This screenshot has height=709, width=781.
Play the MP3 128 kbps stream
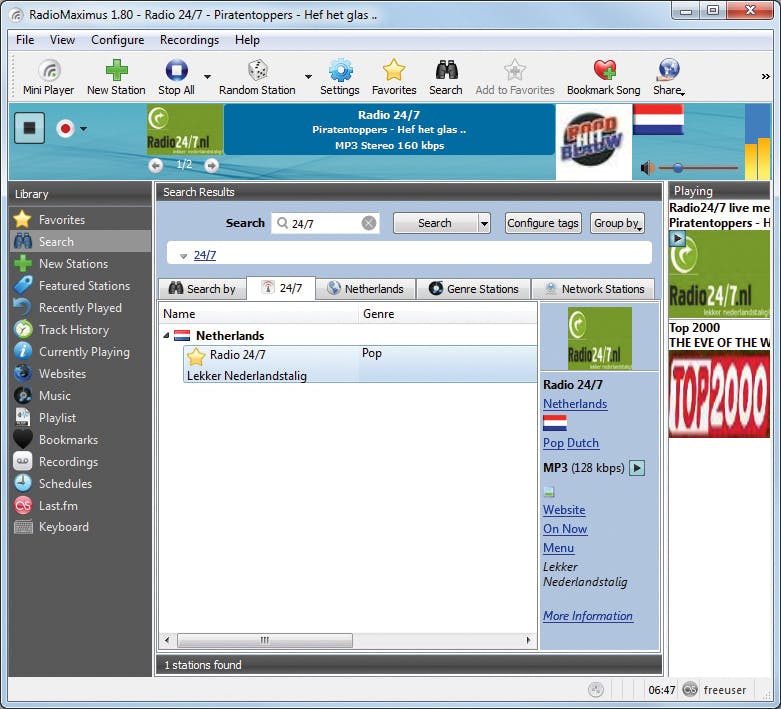pos(637,468)
